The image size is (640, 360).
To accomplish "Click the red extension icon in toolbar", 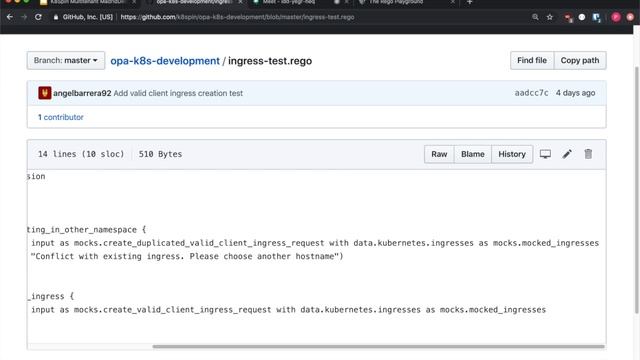I will [x=568, y=18].
